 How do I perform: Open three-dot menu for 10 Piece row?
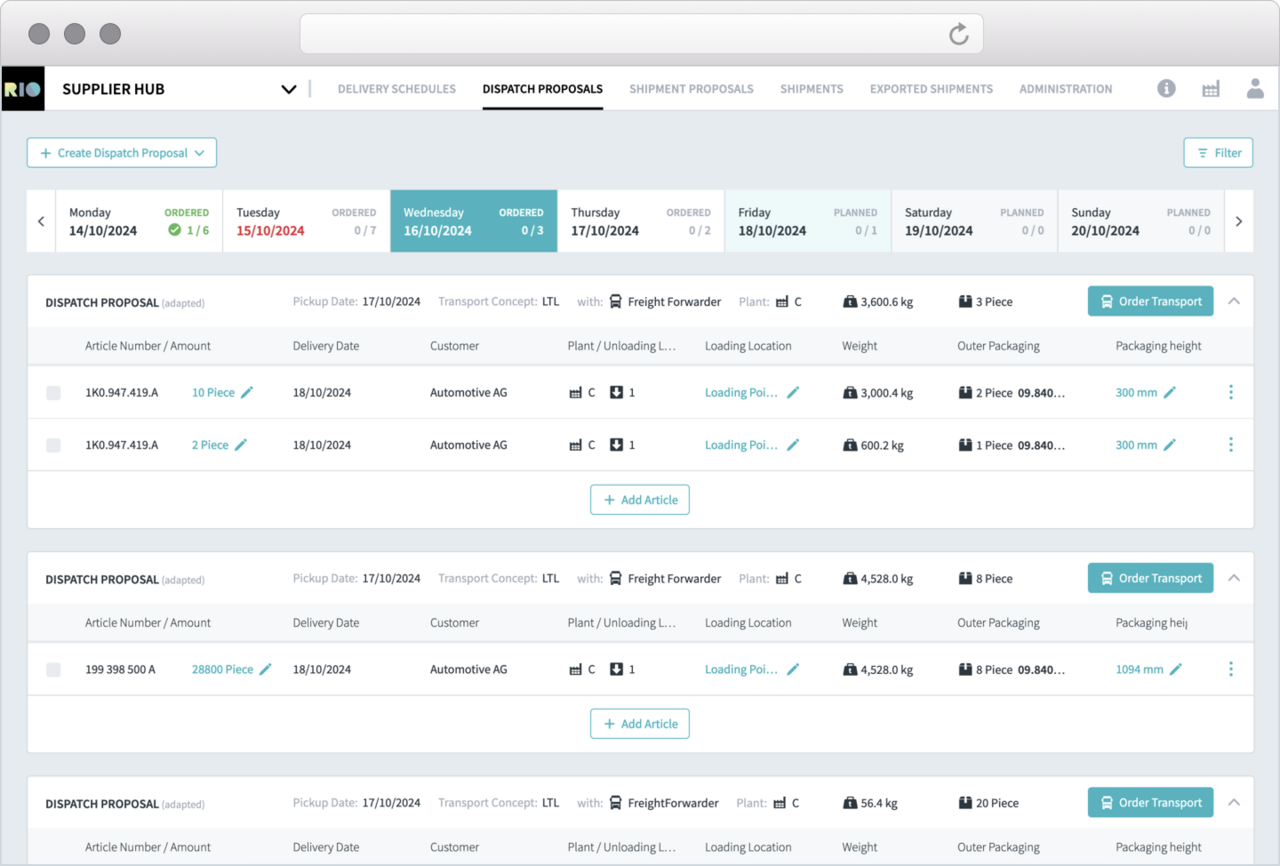[1231, 392]
